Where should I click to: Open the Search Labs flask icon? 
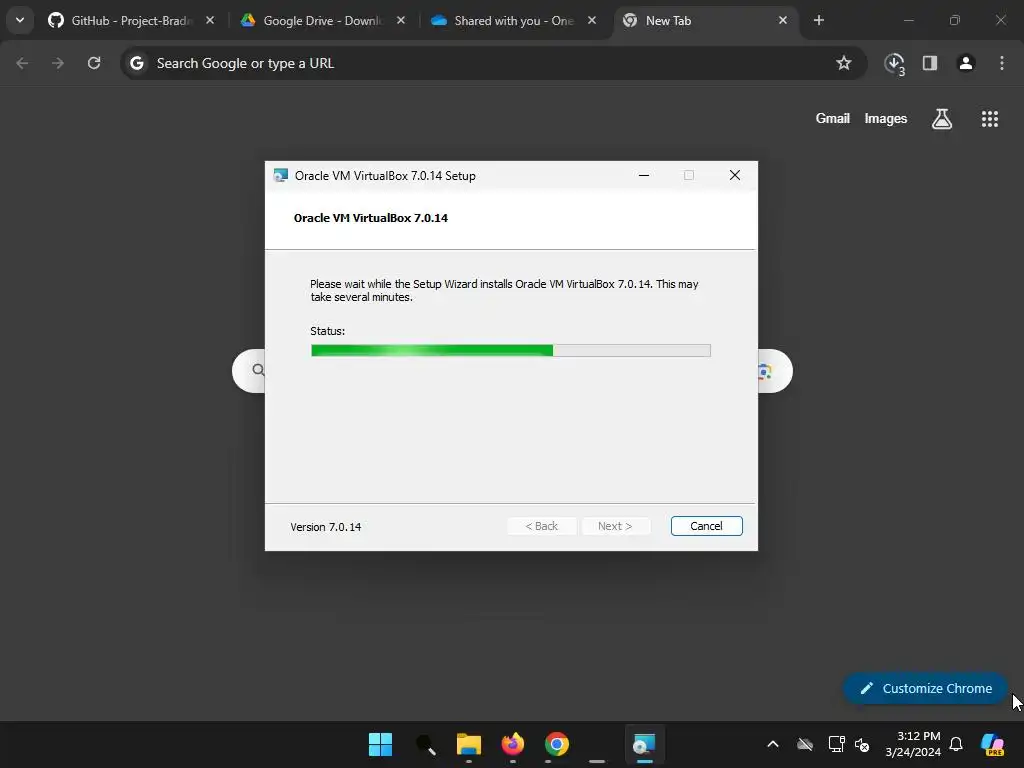(942, 119)
